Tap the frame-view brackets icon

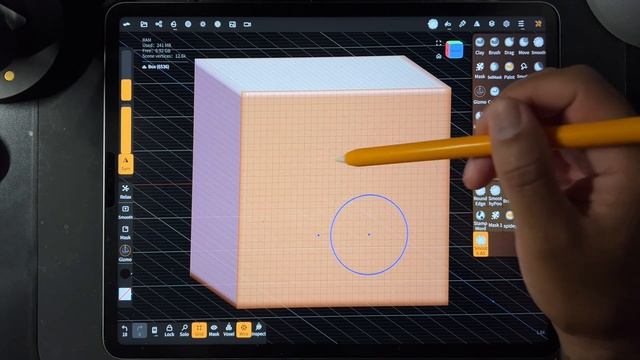click(439, 43)
